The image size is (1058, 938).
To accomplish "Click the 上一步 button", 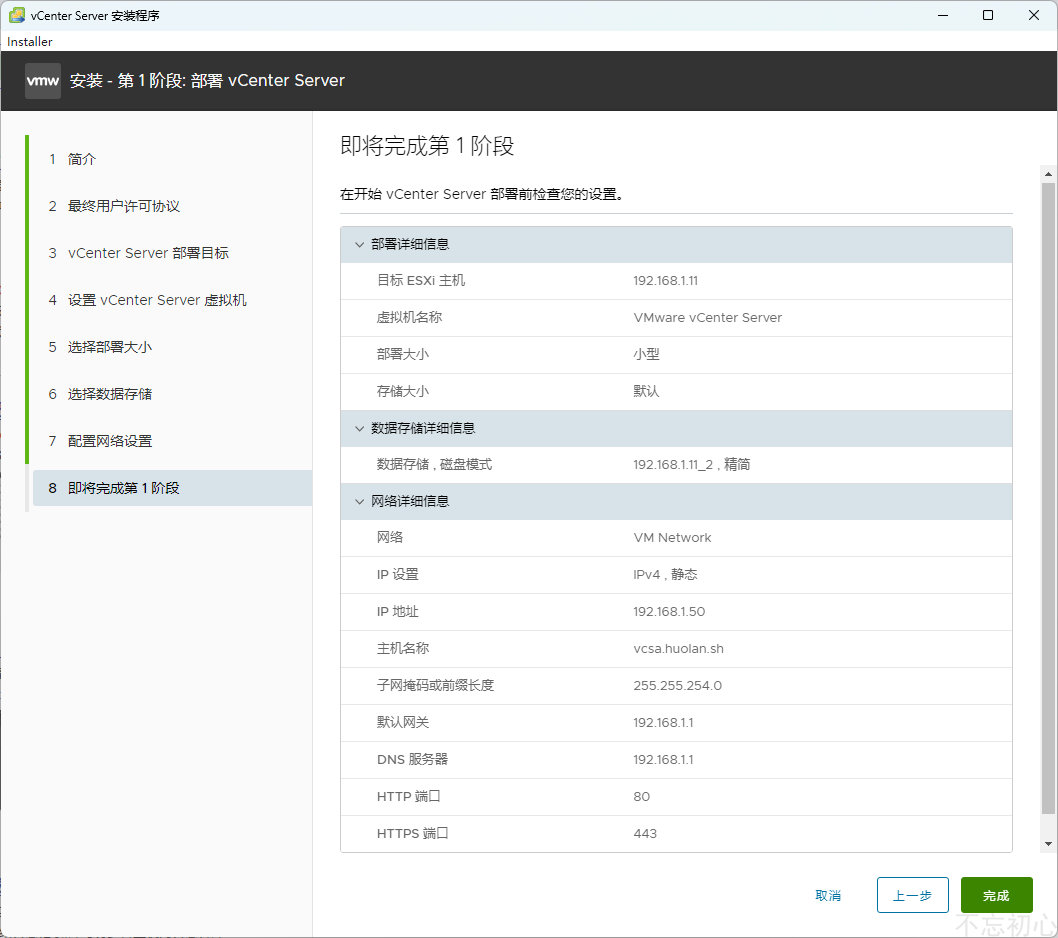I will tap(912, 895).
